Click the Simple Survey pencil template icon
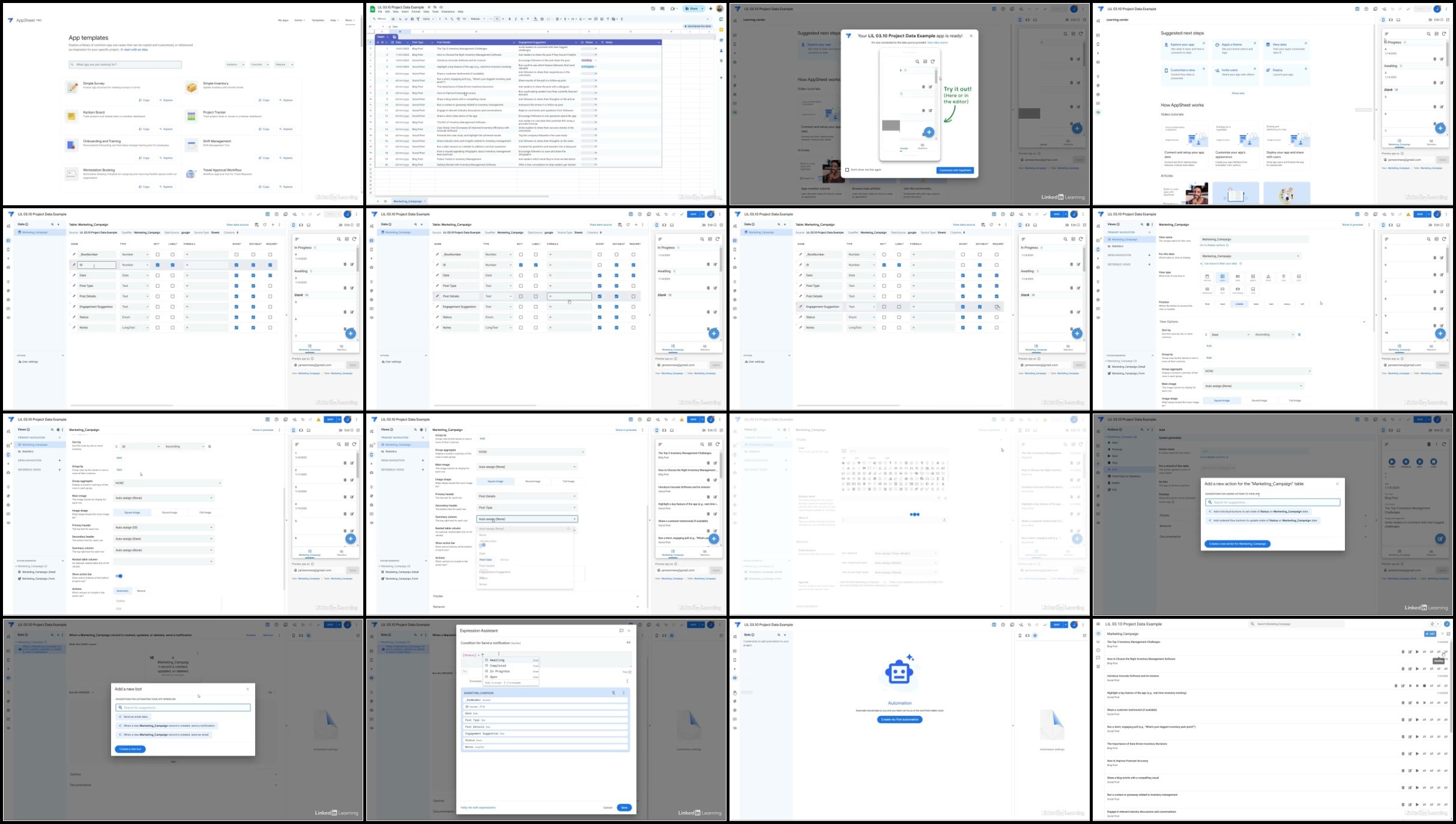Viewport: 1456px width, 824px height. coord(72,88)
